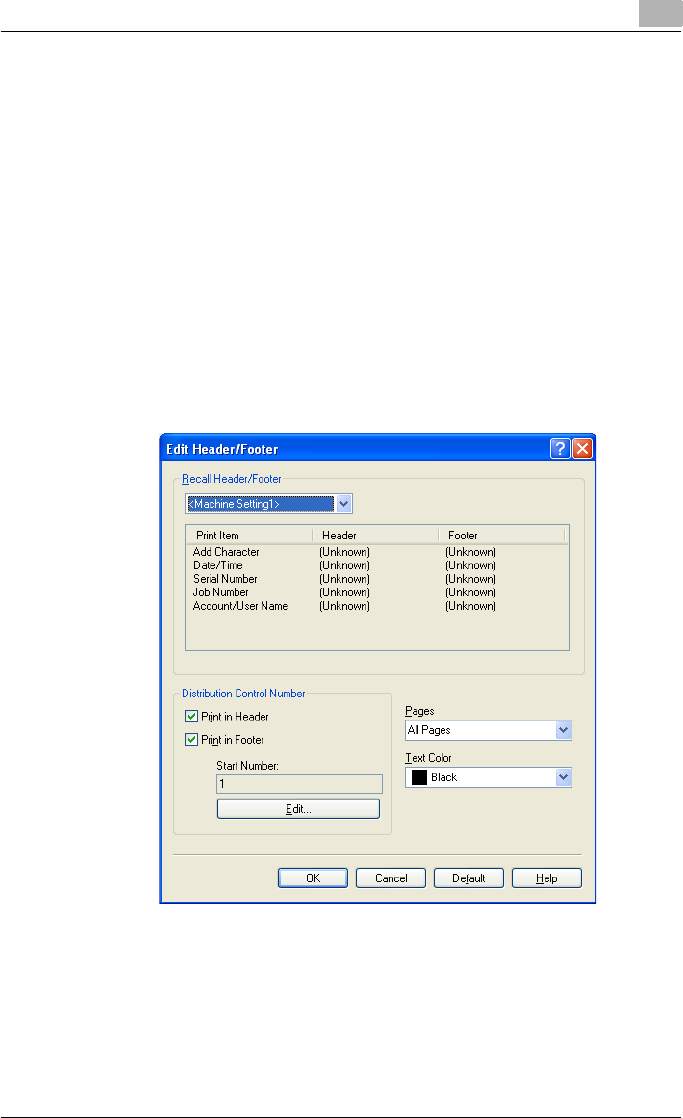Close the Edit Header/Footer dialog

tap(582, 448)
